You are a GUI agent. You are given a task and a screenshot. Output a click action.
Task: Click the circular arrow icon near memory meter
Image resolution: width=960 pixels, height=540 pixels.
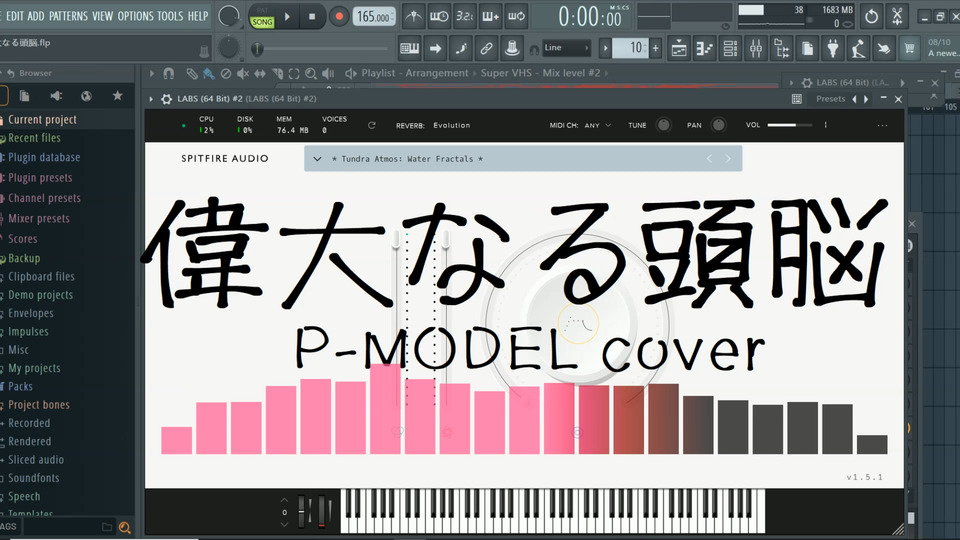pos(871,17)
